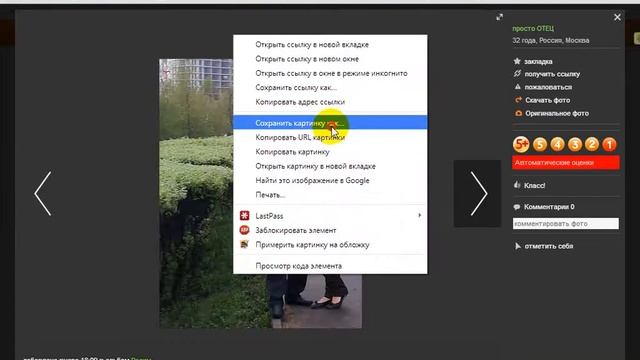Select Открыть картинку в новой вкладке
This screenshot has width=640, height=360.
tap(330, 166)
